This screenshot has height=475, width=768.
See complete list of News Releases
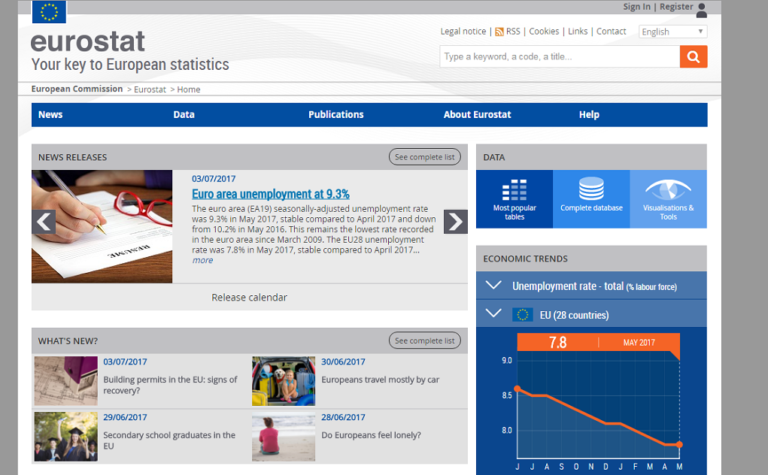pos(425,157)
